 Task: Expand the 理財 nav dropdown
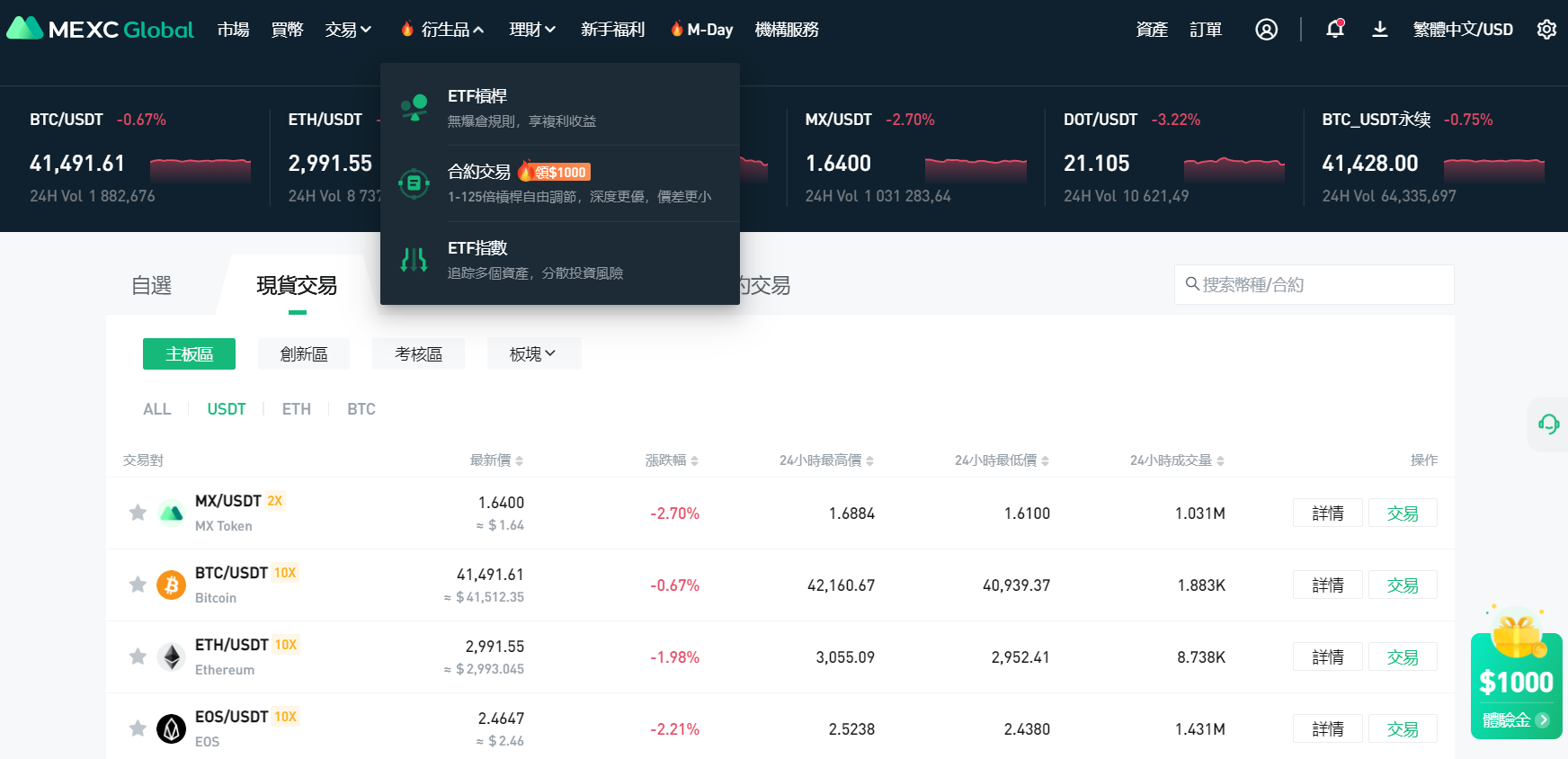pyautogui.click(x=532, y=30)
